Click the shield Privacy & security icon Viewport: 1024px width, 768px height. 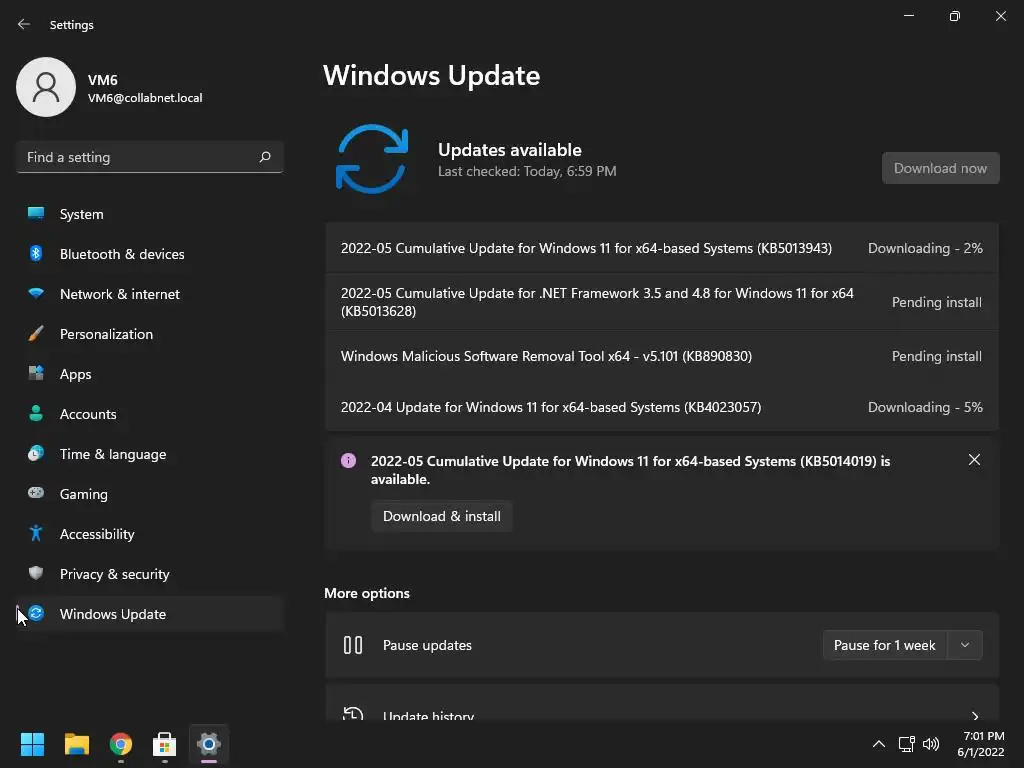(36, 573)
